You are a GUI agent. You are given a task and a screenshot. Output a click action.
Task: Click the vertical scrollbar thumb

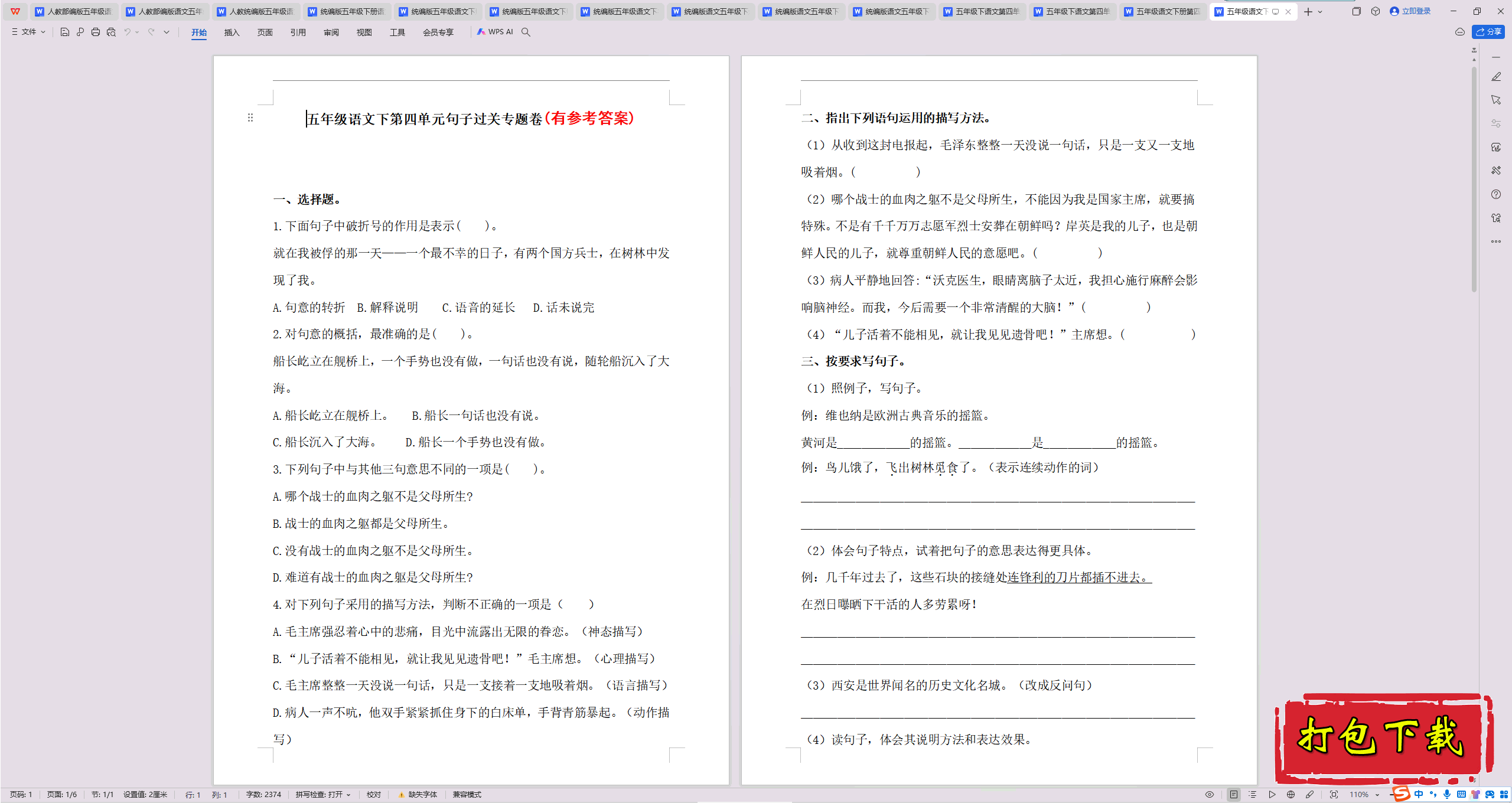[x=1474, y=180]
